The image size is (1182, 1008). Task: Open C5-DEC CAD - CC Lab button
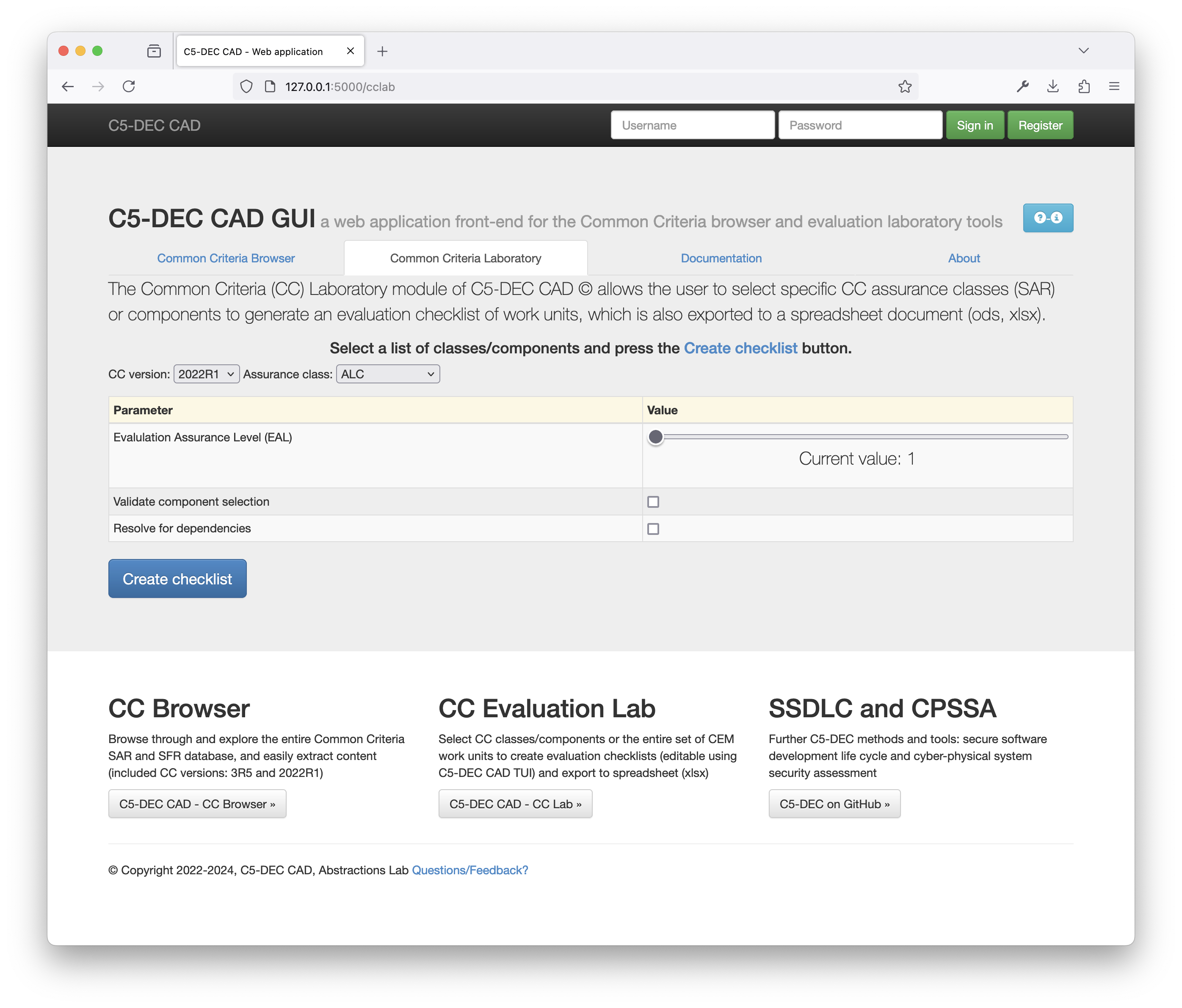pyautogui.click(x=515, y=804)
